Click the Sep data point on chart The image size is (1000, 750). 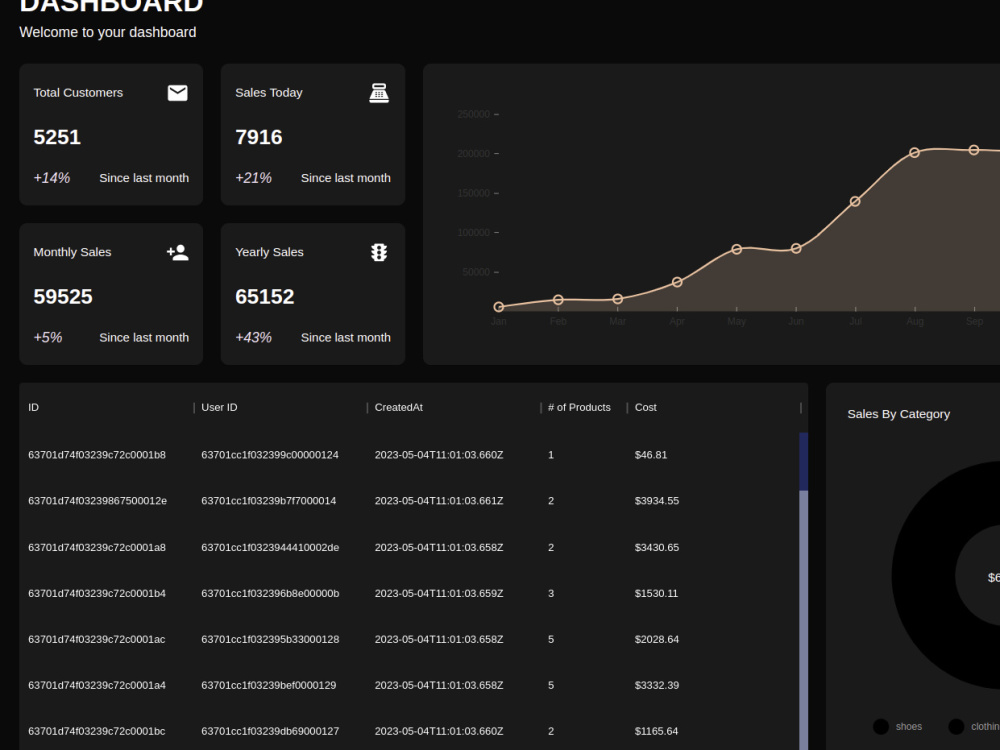(974, 151)
